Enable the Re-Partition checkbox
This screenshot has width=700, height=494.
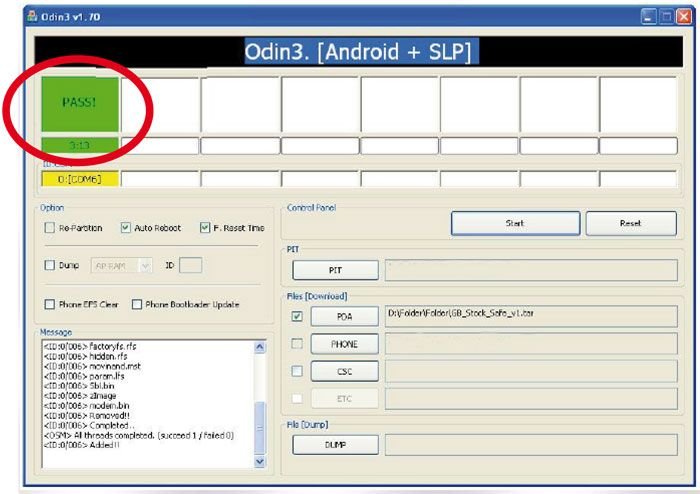(50, 228)
